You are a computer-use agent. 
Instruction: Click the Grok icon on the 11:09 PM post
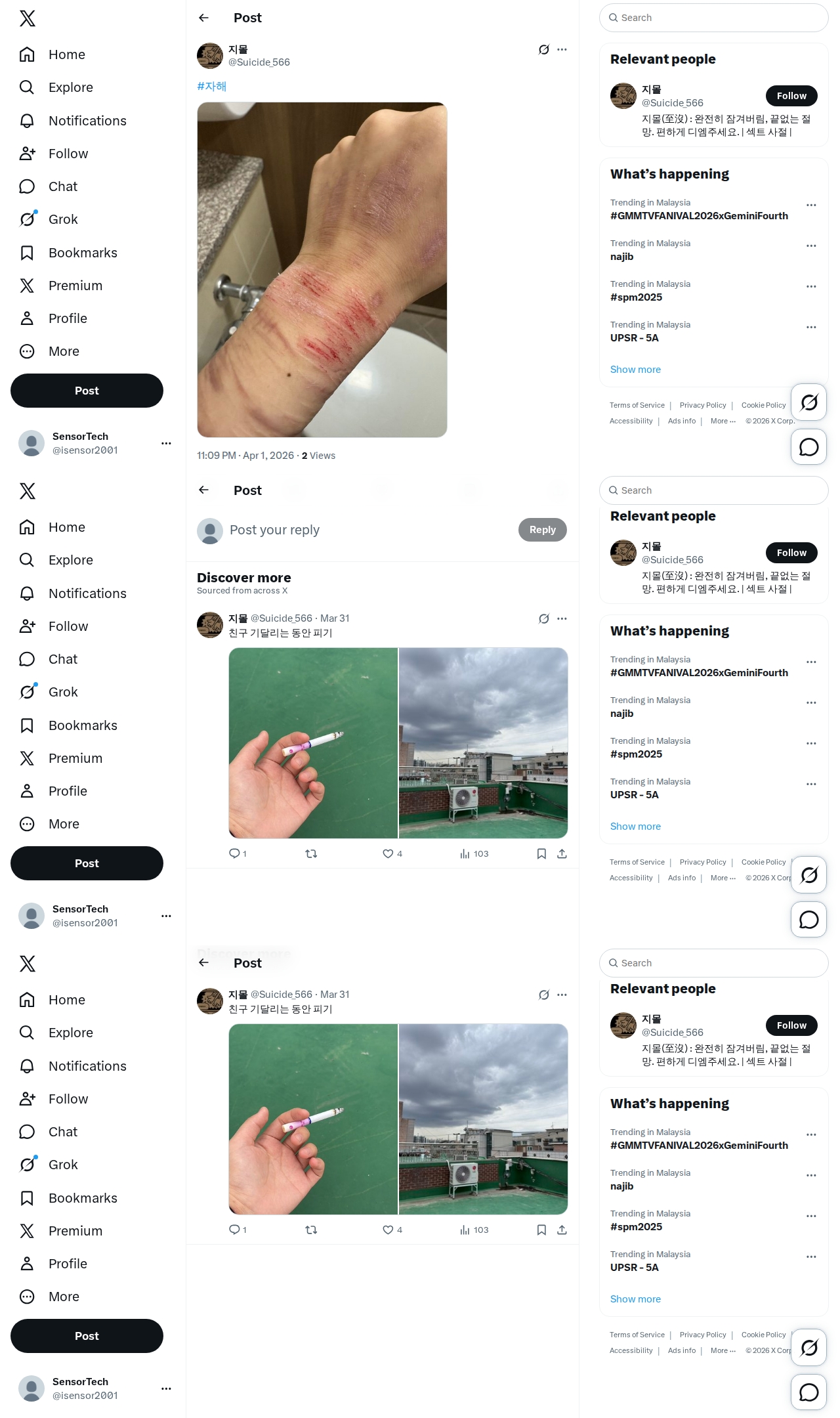[543, 49]
